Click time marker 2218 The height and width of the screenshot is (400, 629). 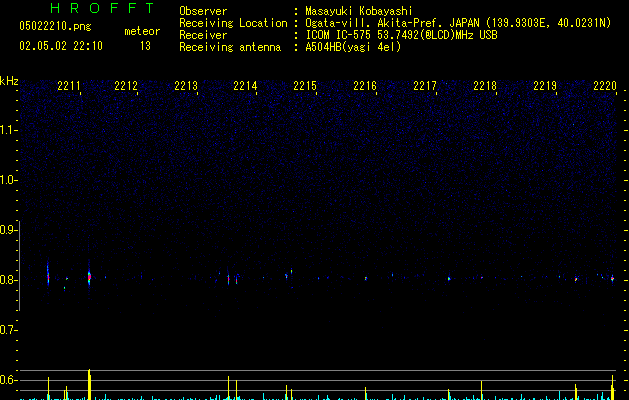(x=485, y=86)
